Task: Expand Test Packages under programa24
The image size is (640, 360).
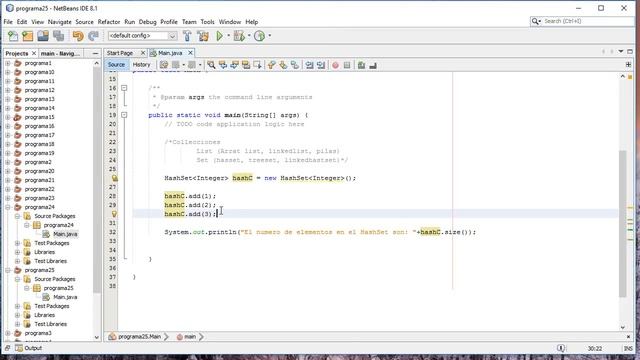Action: click(18, 243)
